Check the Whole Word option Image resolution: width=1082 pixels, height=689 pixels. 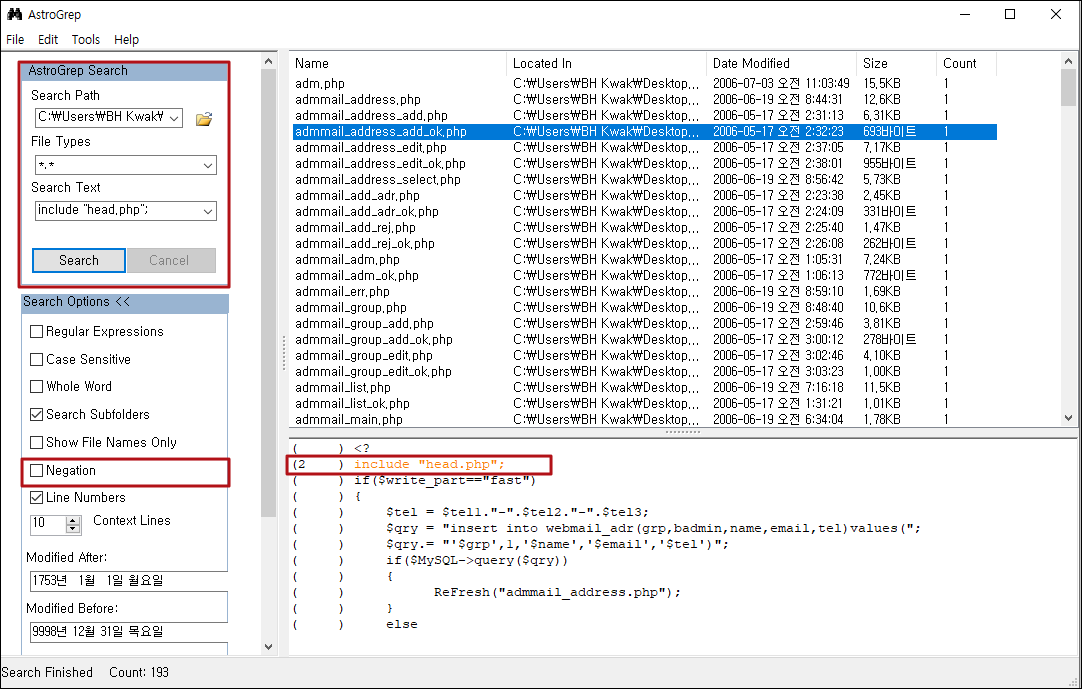37,387
